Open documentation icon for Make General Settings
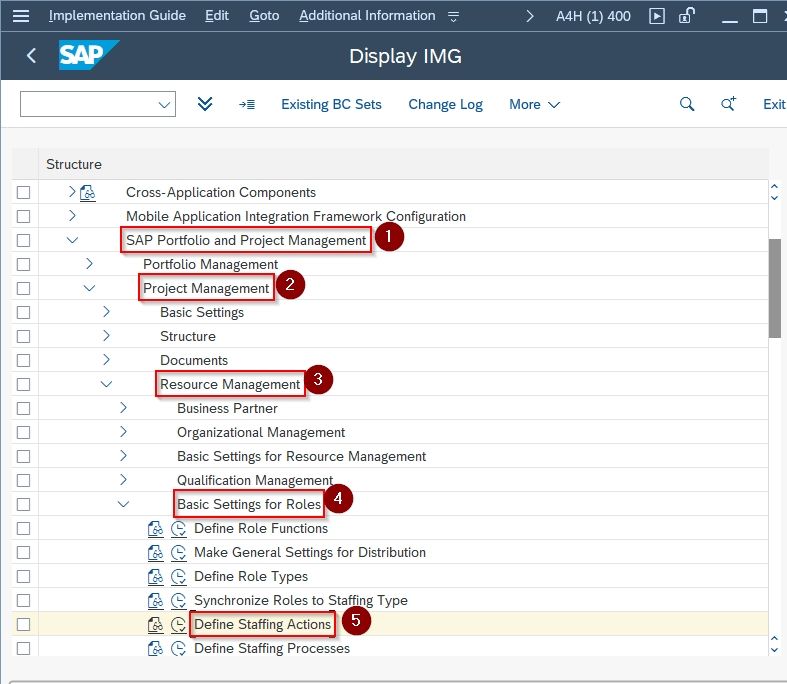 [x=155, y=553]
